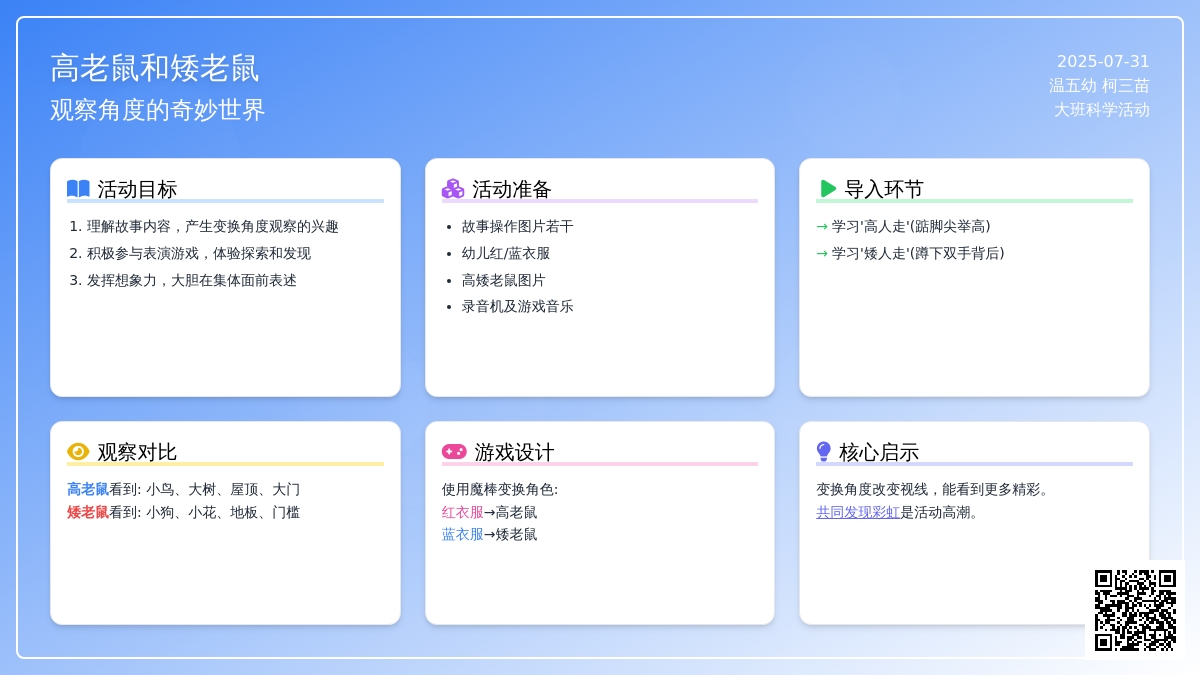This screenshot has width=1200, height=675.
Task: Click the text 小鸟、大树、屋顶、大门
Action: (x=223, y=489)
